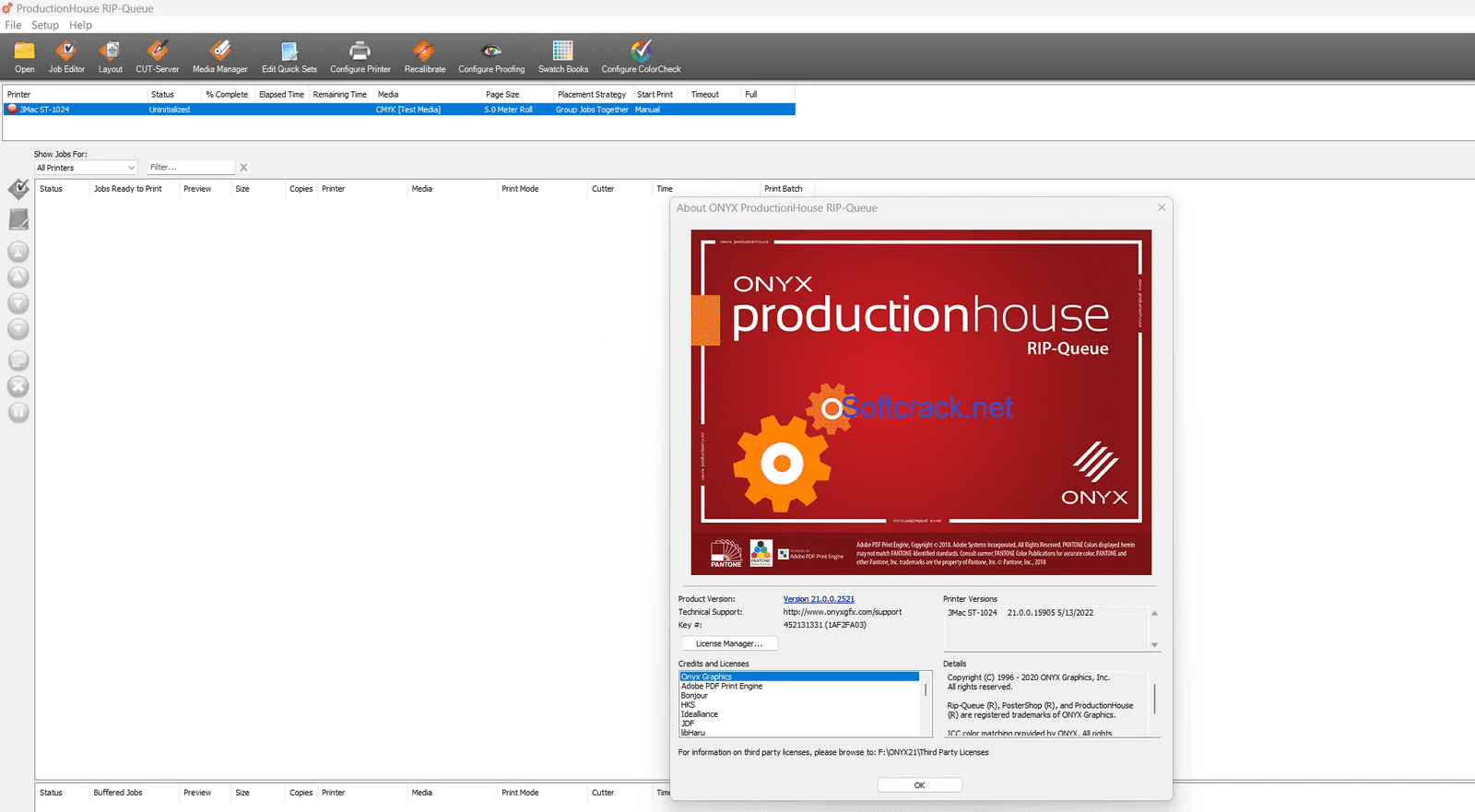Click the Print Mode header in the Jobs Ready to Print list
1475x812 pixels.
point(520,189)
